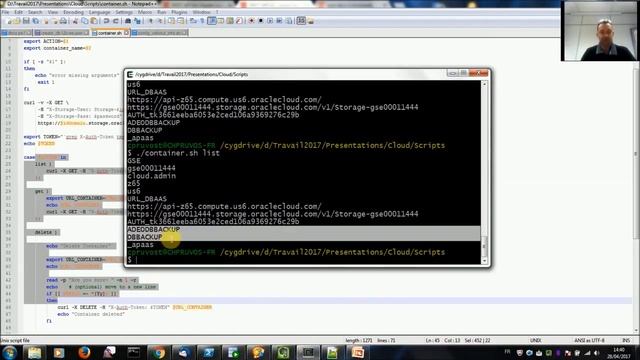Screen dimensions: 640x360
Task: Click the Copy toolbar icon
Action: 84,21
